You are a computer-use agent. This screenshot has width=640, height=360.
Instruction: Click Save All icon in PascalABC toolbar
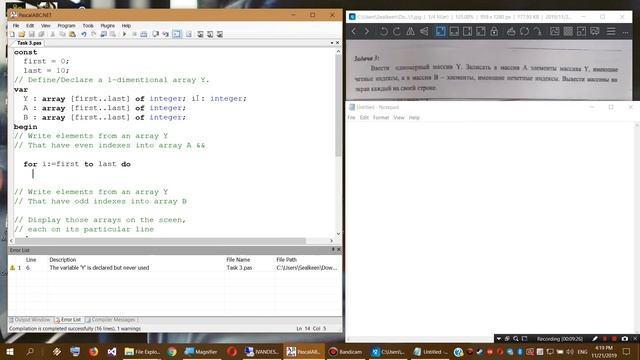(41, 34)
